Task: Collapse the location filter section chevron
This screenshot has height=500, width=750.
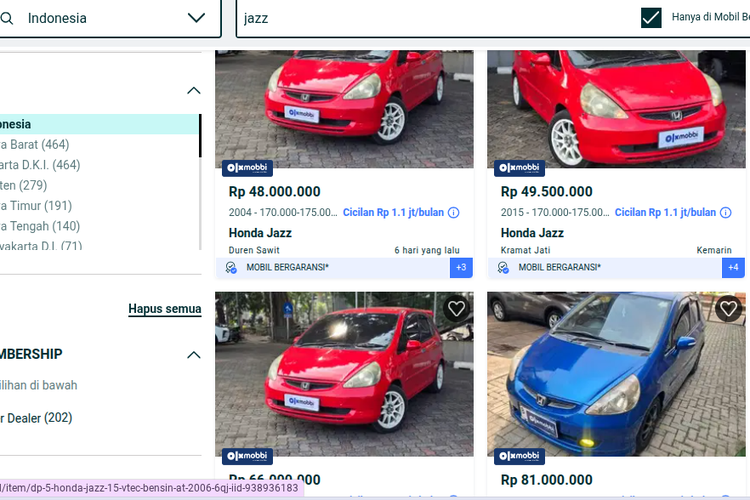Action: click(x=193, y=91)
